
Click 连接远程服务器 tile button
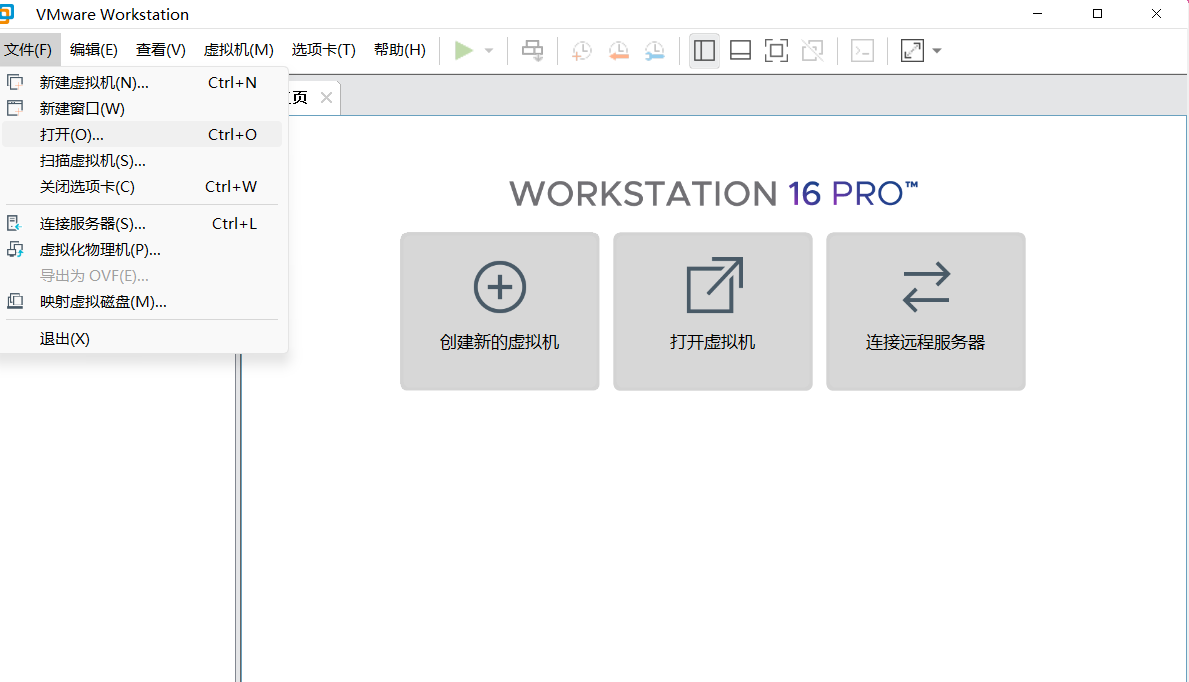coord(926,311)
